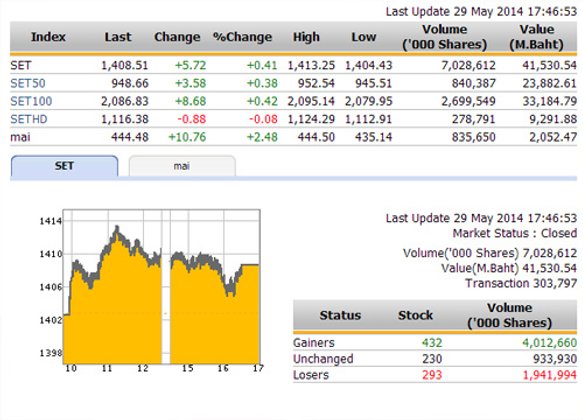Switch to the SET tab
The image size is (583, 420).
pos(64,166)
